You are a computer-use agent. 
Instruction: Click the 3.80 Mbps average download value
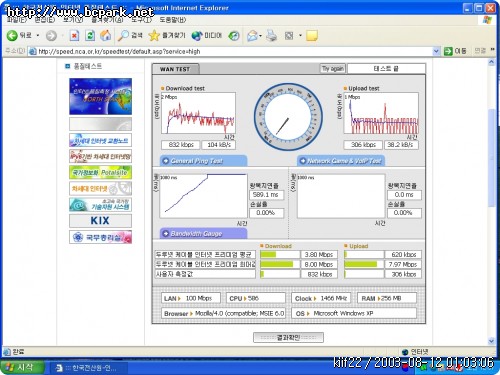(x=319, y=255)
